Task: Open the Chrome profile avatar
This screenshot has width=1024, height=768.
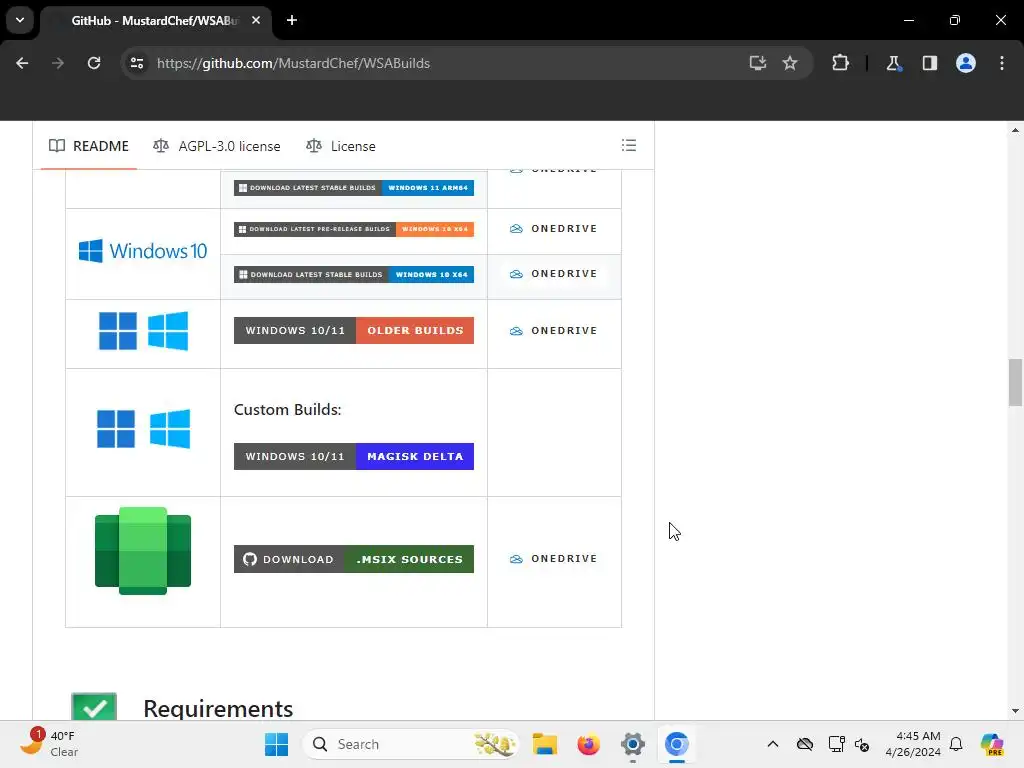Action: [x=966, y=63]
